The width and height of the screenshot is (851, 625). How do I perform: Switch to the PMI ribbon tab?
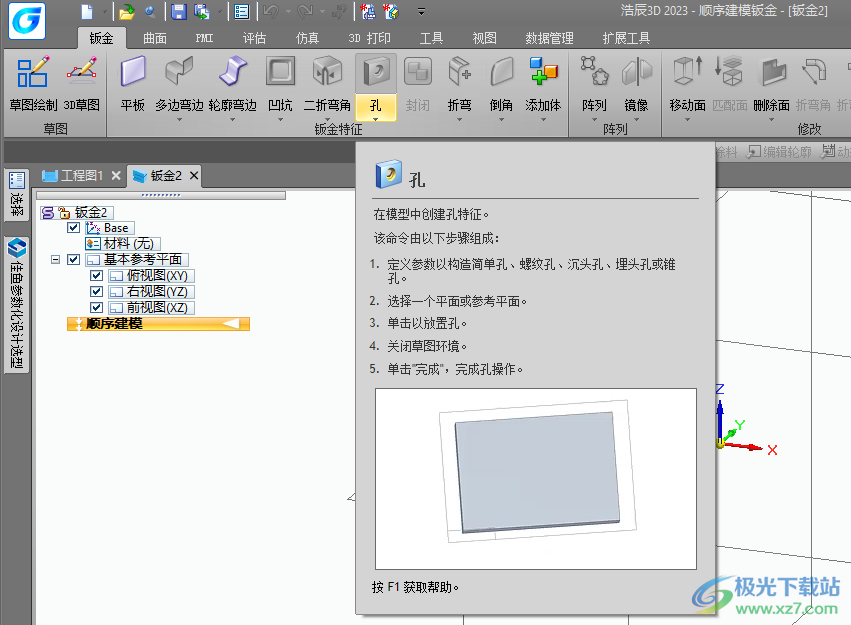[x=204, y=38]
